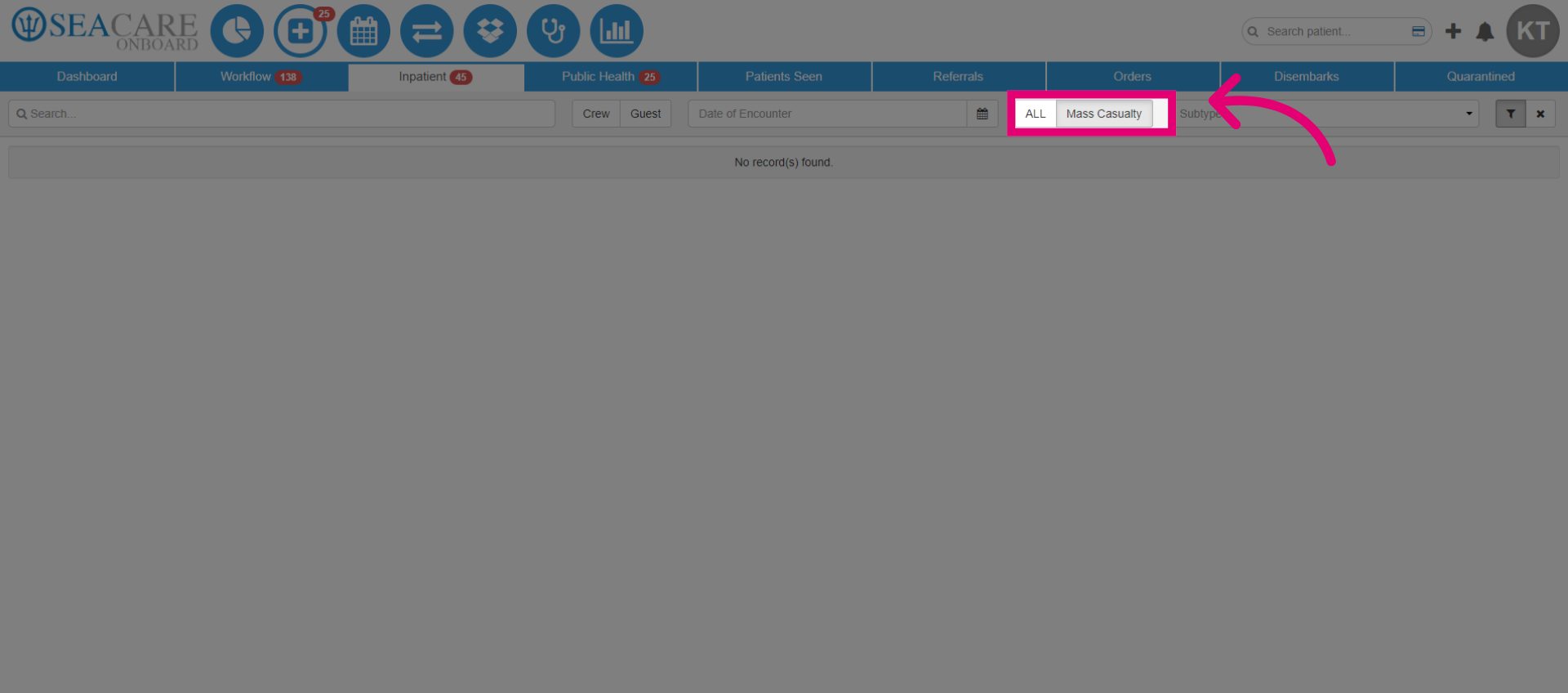The image size is (1568, 693).
Task: Click the Search patient field
Action: point(1336,31)
